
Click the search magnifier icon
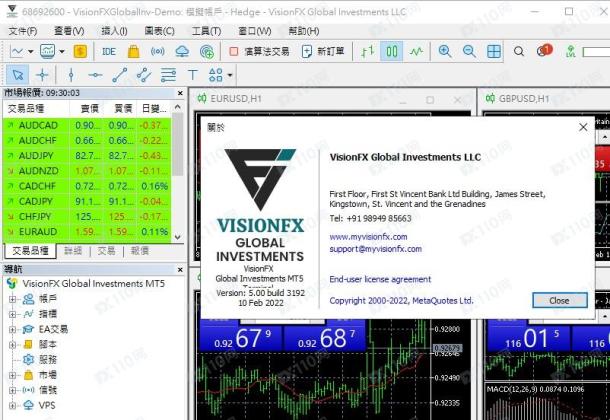coord(519,51)
